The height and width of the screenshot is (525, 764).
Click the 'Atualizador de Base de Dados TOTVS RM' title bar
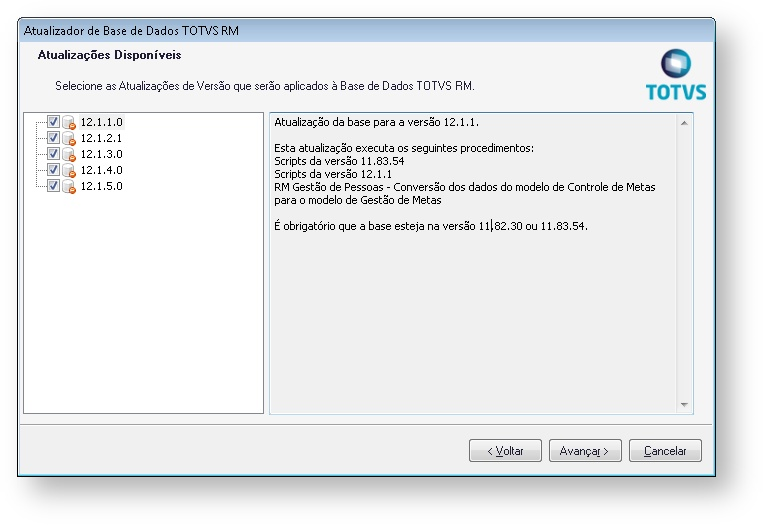click(366, 31)
